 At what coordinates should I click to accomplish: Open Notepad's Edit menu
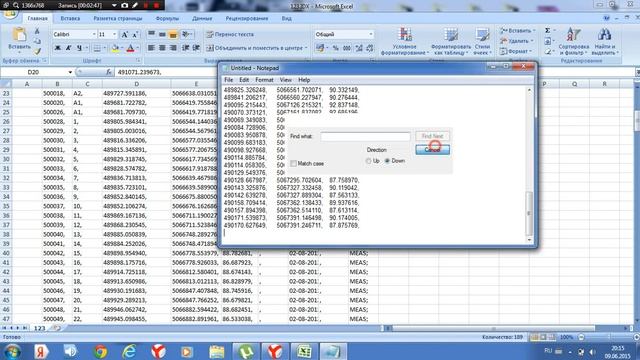[244, 80]
